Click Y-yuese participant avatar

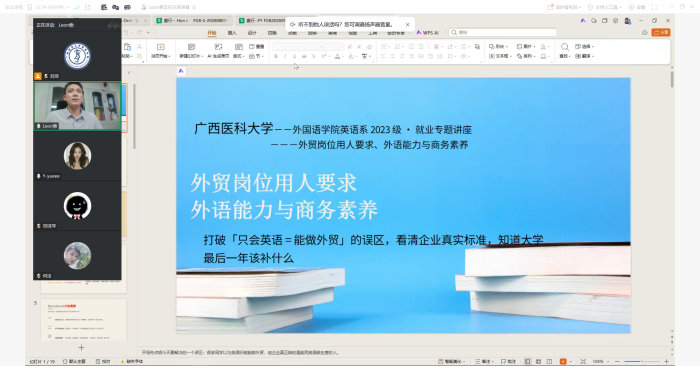[77, 156]
